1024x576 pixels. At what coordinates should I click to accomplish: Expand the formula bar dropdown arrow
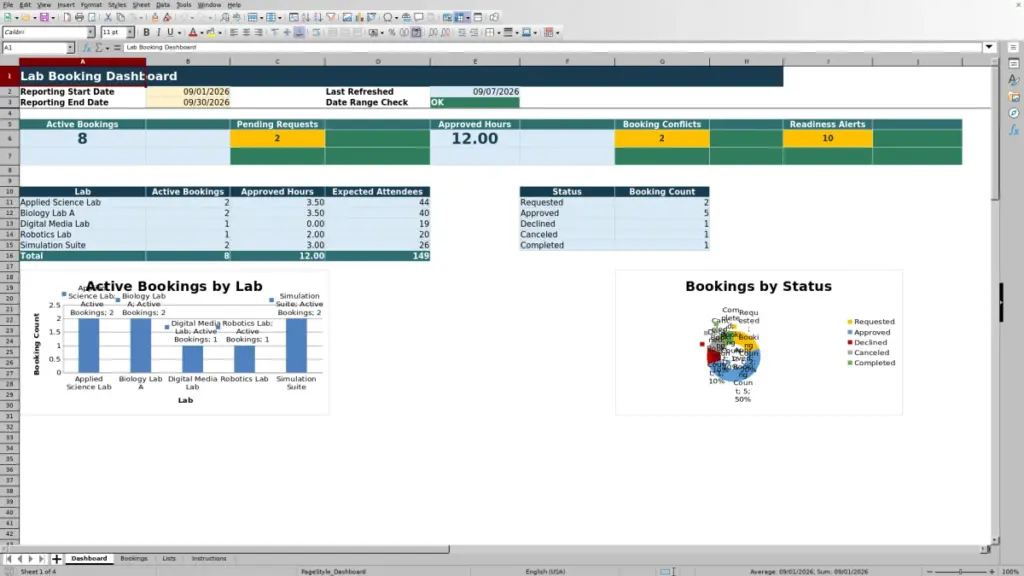coord(989,48)
